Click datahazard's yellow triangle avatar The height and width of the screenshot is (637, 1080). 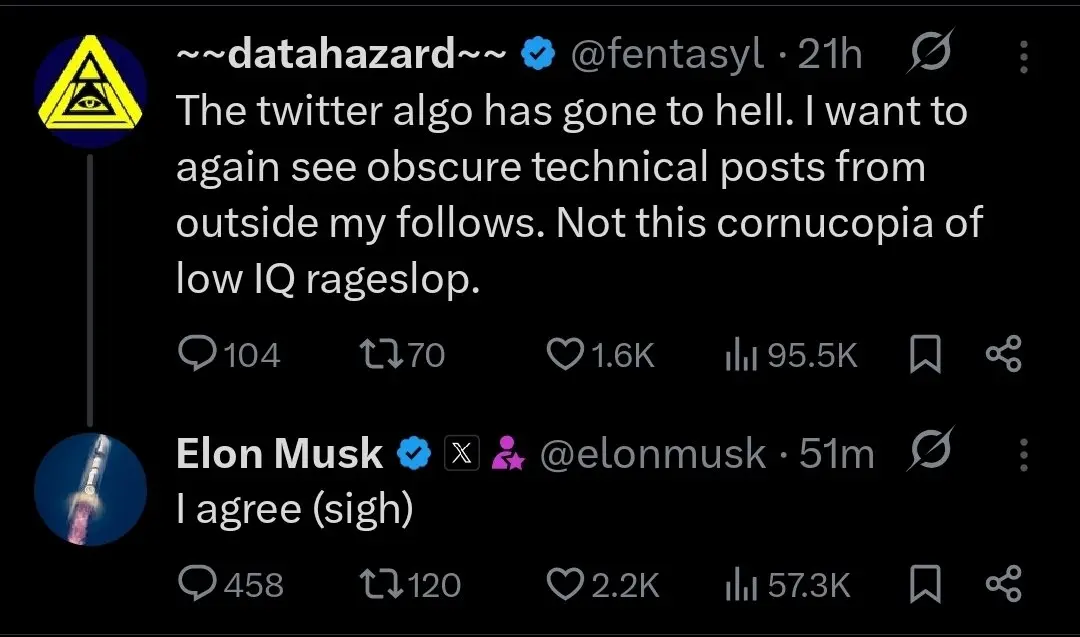tap(89, 88)
